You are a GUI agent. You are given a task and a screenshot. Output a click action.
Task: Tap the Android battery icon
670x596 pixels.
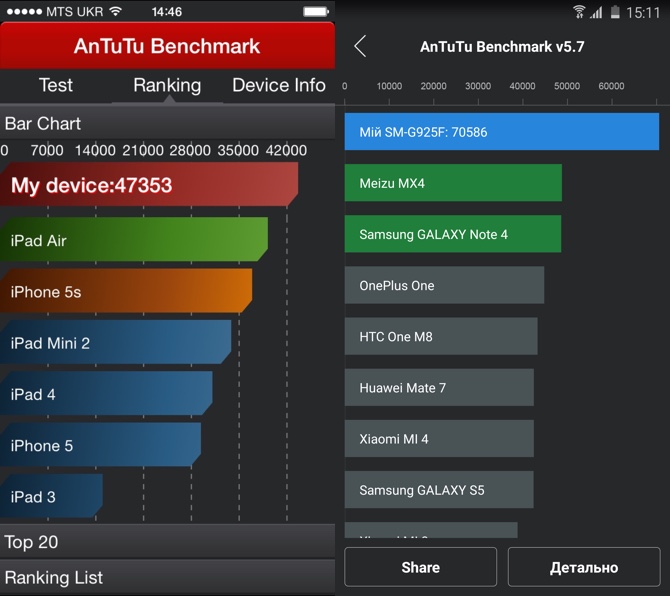[x=615, y=12]
